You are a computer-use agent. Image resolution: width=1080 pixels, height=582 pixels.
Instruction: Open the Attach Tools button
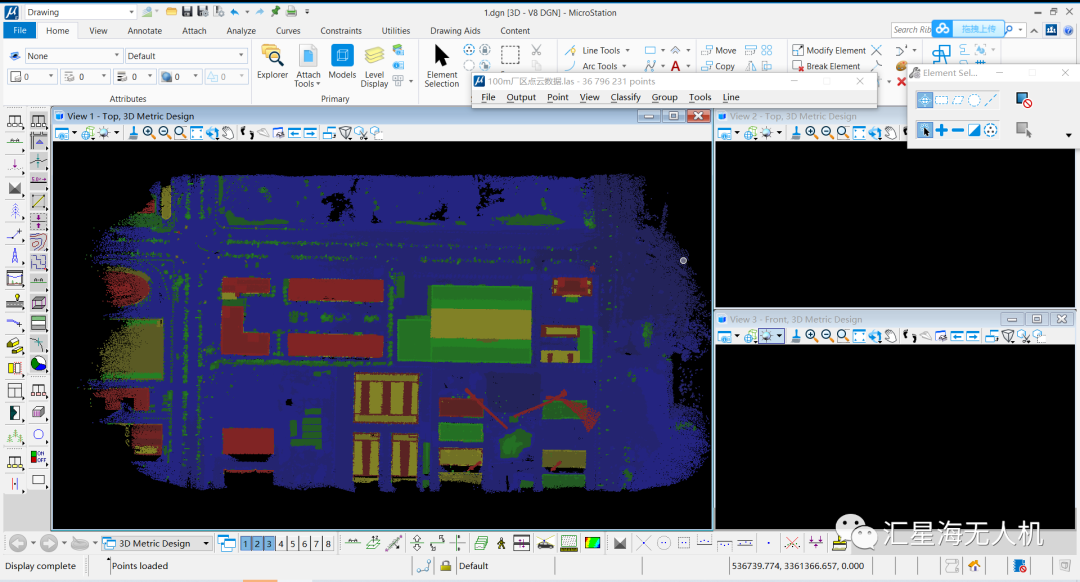(308, 66)
